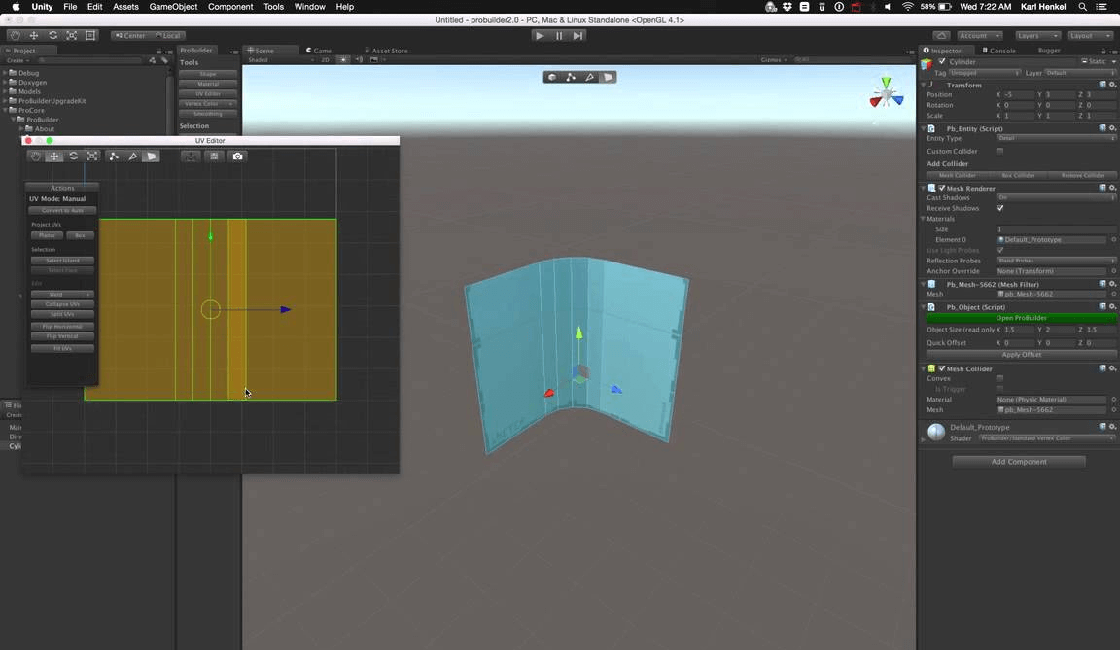1120x650 pixels.
Task: Open the Mesh Collider help icon
Action: click(1103, 368)
